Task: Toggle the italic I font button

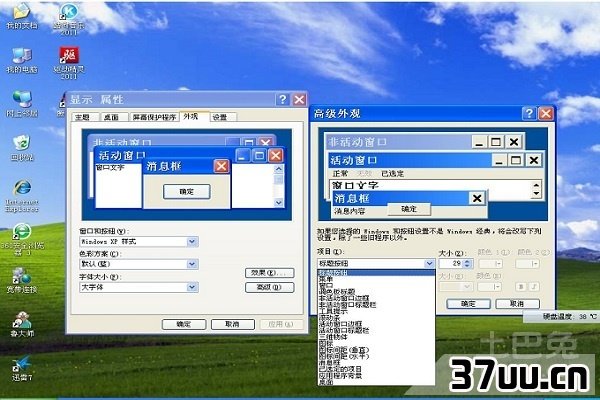Action: tap(535, 287)
